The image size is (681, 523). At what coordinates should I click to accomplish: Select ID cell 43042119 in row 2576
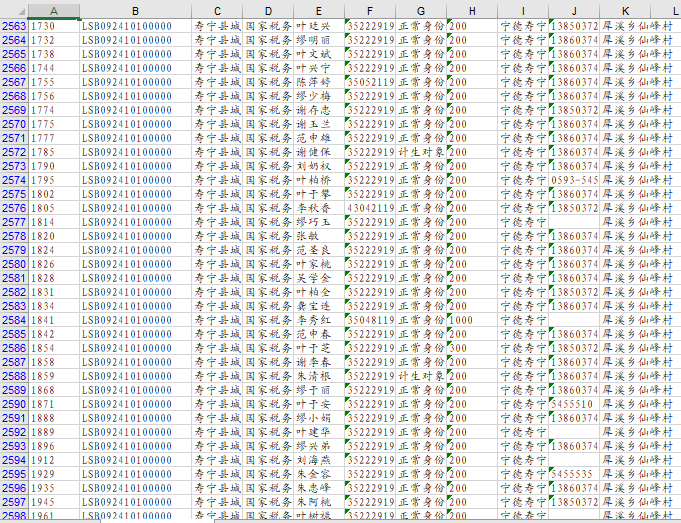click(370, 208)
